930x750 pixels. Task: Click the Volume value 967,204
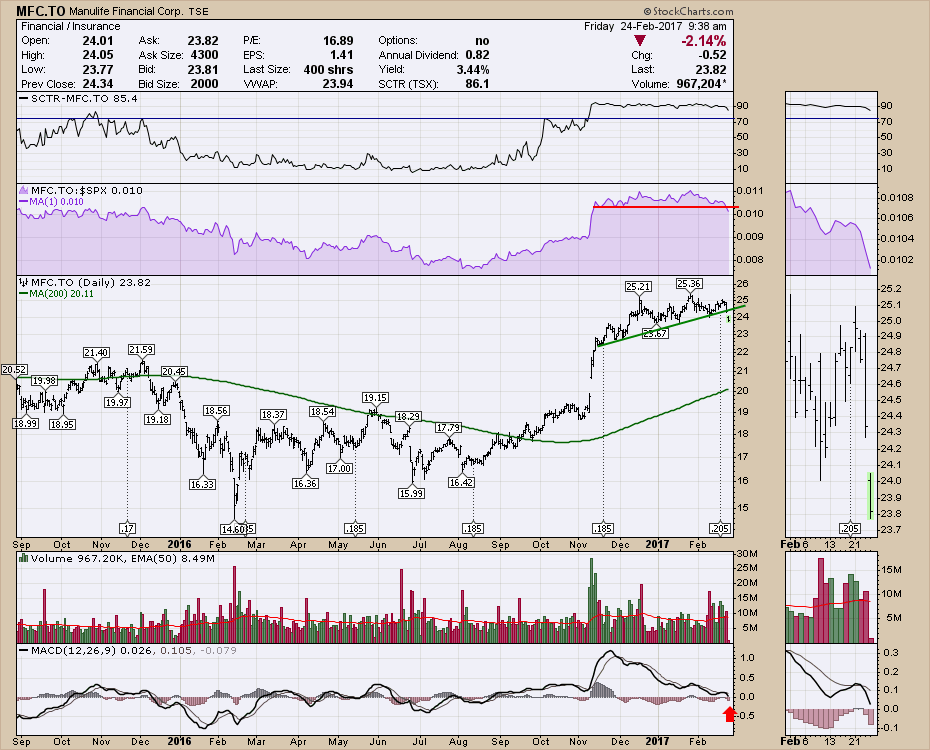699,84
